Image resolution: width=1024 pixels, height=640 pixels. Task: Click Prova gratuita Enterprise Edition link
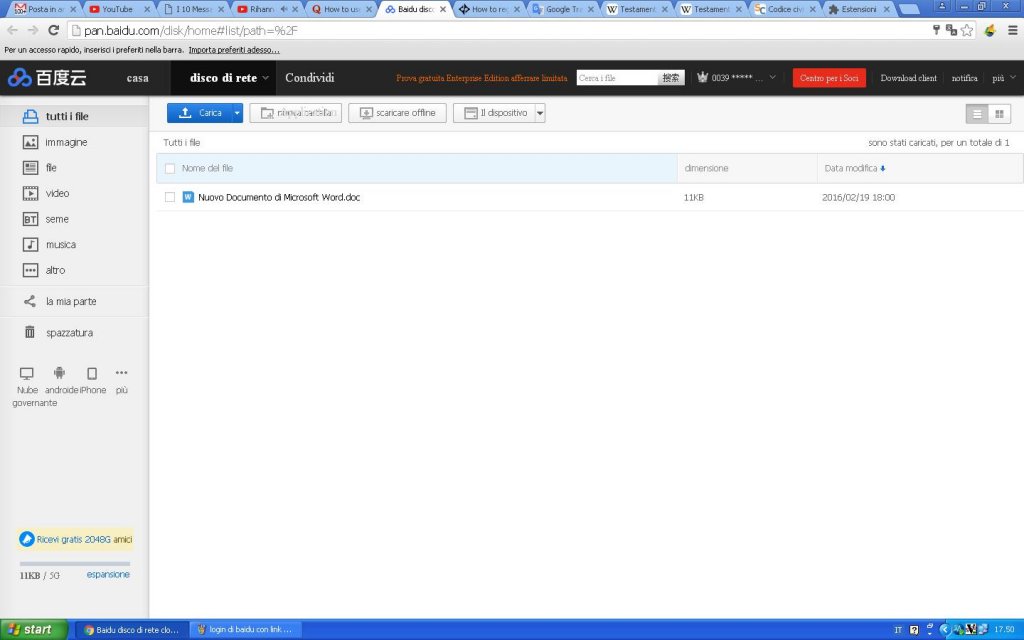[481, 78]
